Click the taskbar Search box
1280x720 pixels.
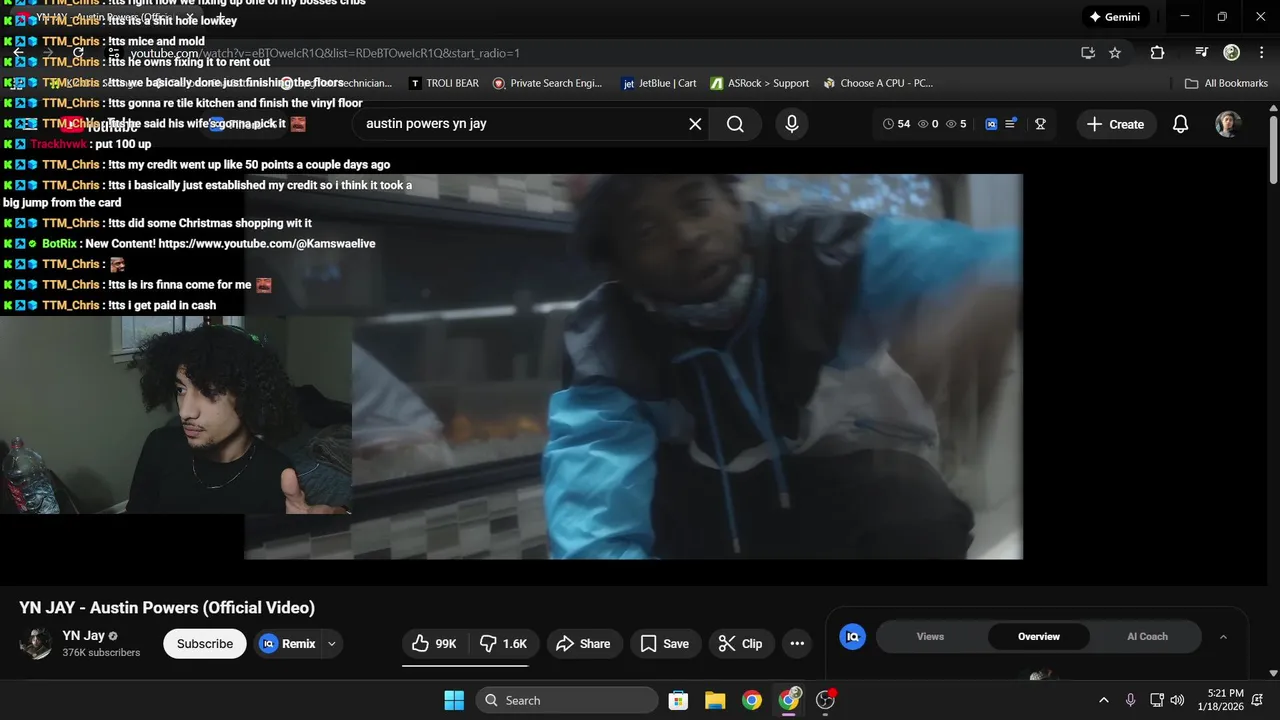click(566, 700)
